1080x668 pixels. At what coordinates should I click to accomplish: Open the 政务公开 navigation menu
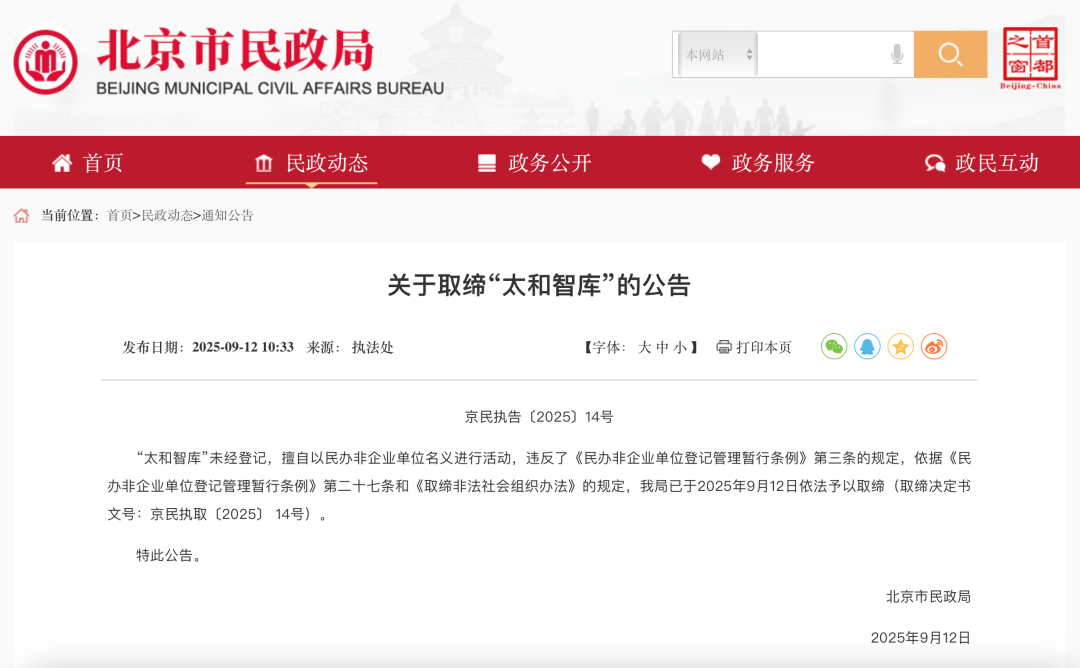pyautogui.click(x=535, y=163)
